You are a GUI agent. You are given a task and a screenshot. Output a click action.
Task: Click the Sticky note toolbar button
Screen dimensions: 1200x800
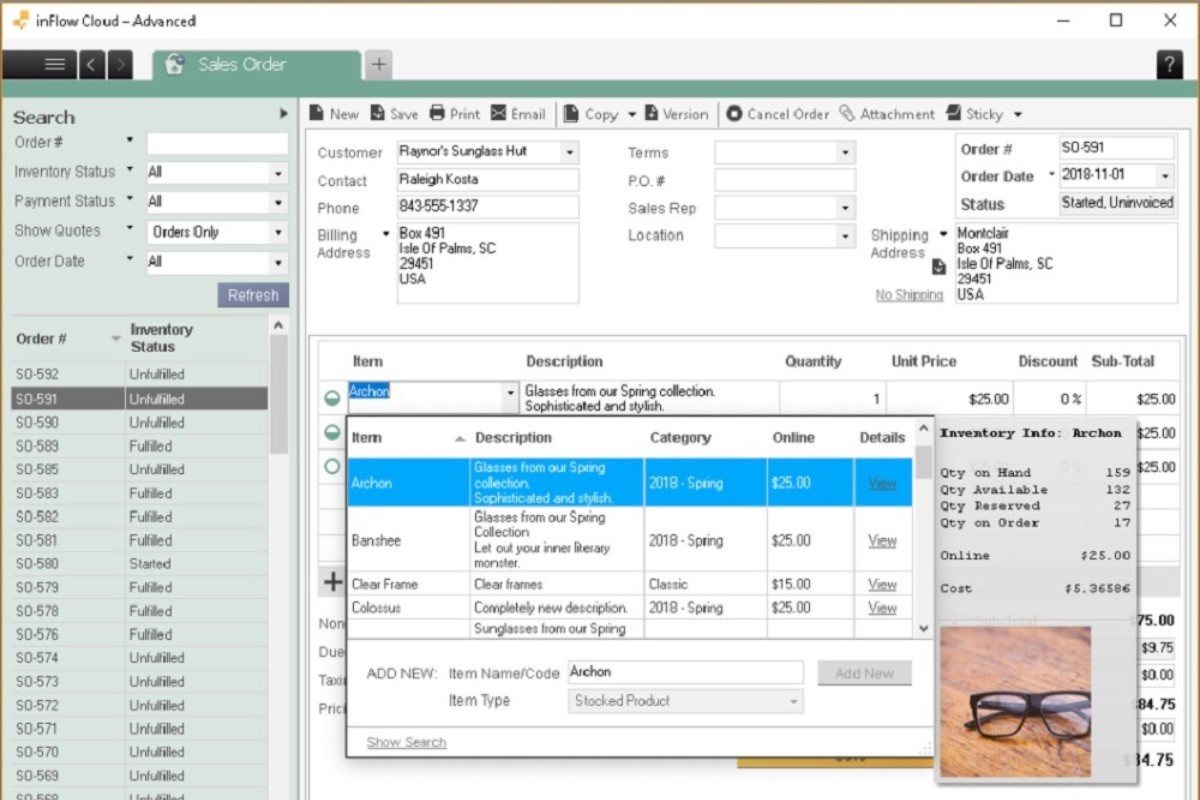tap(974, 114)
